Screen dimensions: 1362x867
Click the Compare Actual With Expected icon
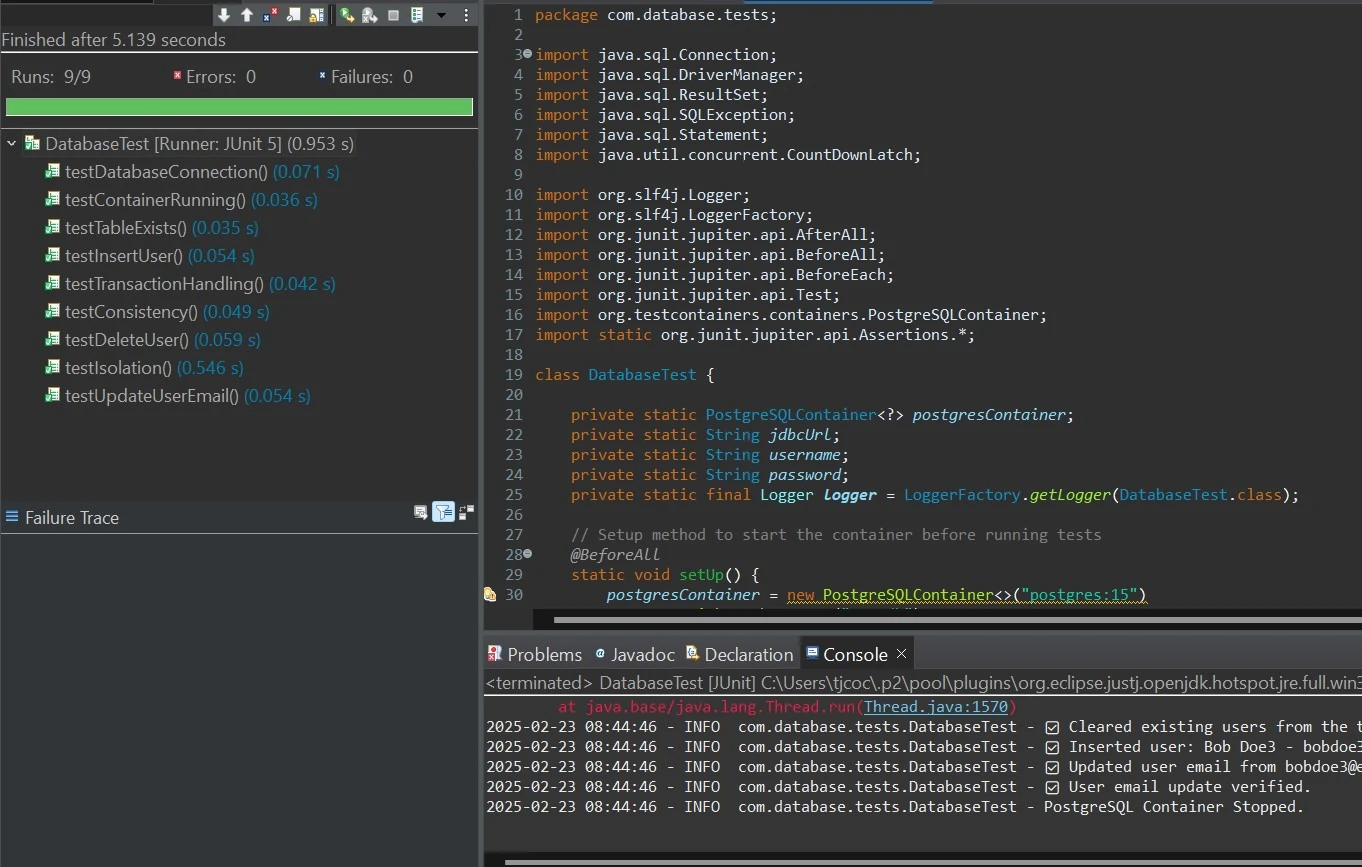(421, 512)
